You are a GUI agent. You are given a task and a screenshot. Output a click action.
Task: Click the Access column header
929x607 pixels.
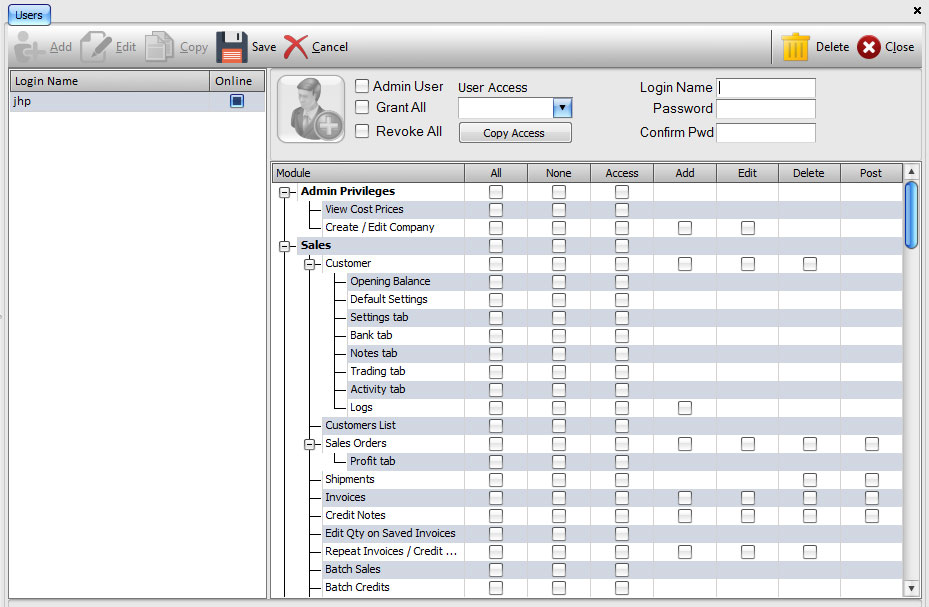point(622,173)
